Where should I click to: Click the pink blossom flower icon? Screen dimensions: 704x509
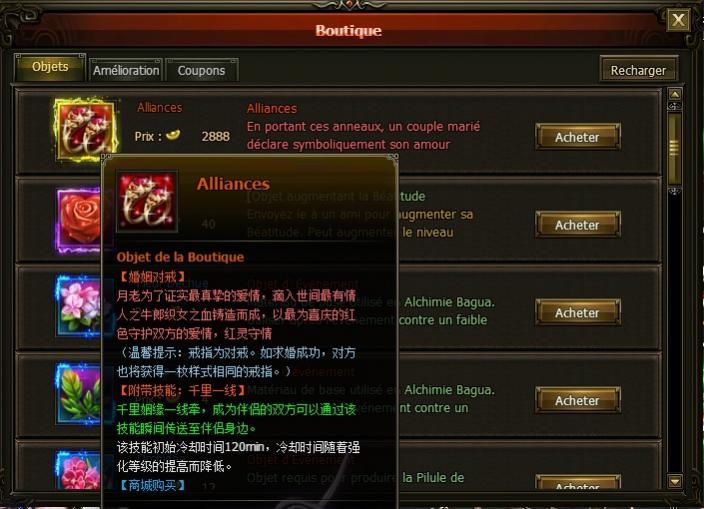tap(79, 306)
